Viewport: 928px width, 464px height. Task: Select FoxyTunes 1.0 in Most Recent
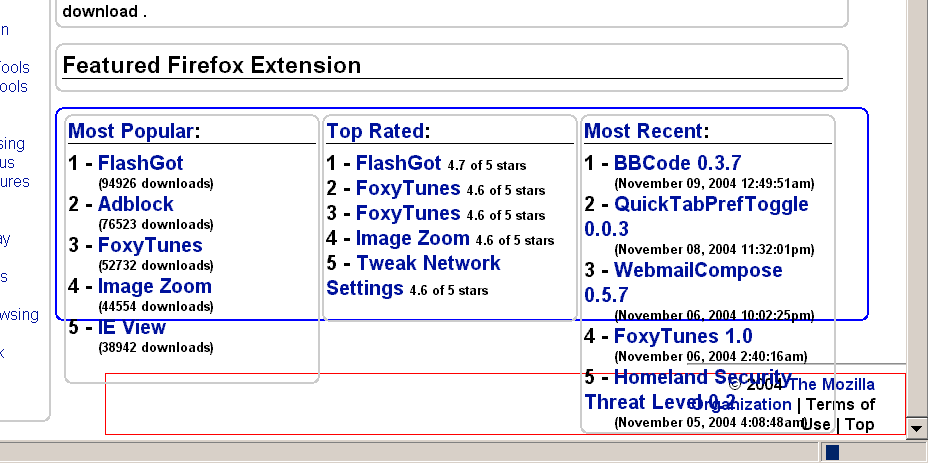click(x=682, y=336)
